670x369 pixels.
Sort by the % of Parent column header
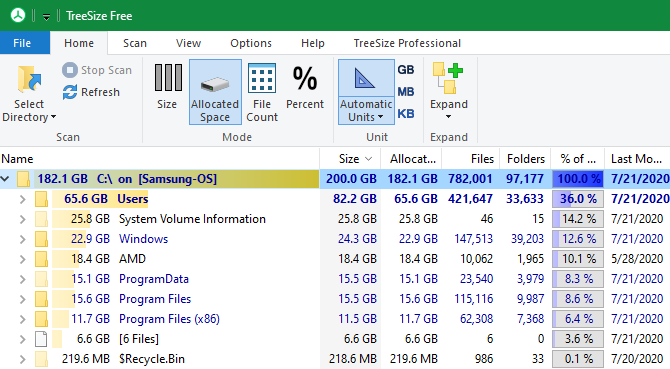[x=577, y=159]
